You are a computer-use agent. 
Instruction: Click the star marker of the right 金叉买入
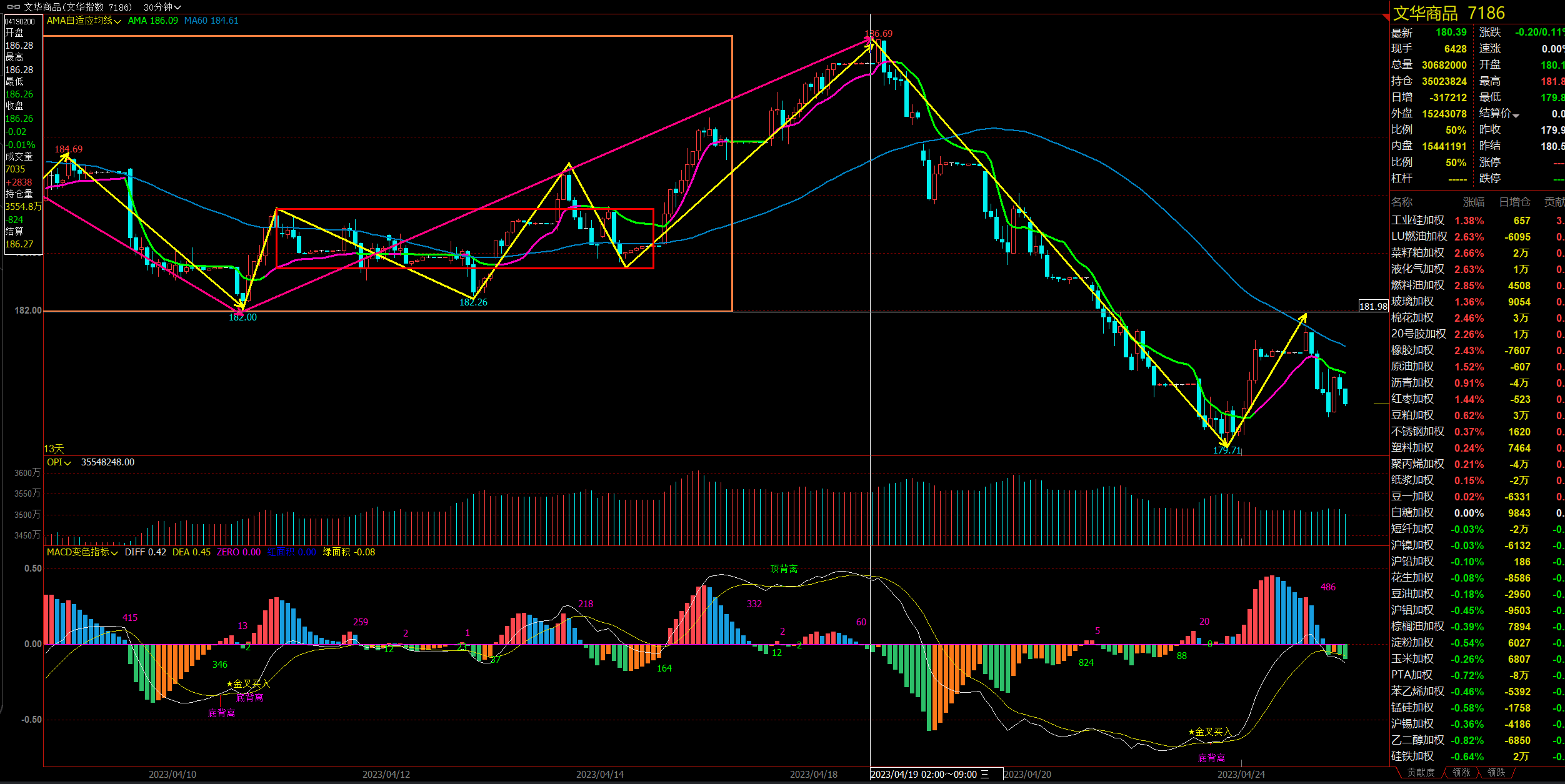[x=1191, y=732]
